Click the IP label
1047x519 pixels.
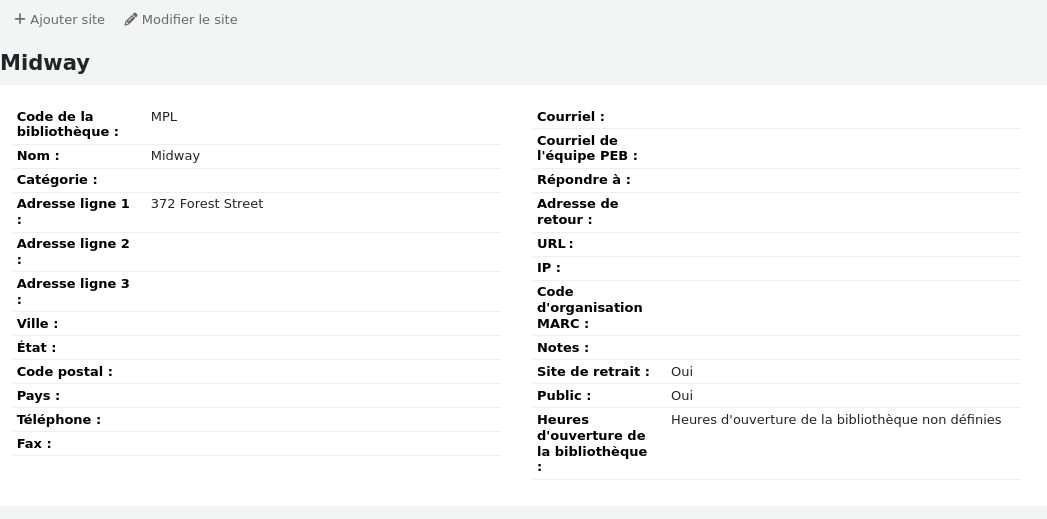pyautogui.click(x=549, y=268)
